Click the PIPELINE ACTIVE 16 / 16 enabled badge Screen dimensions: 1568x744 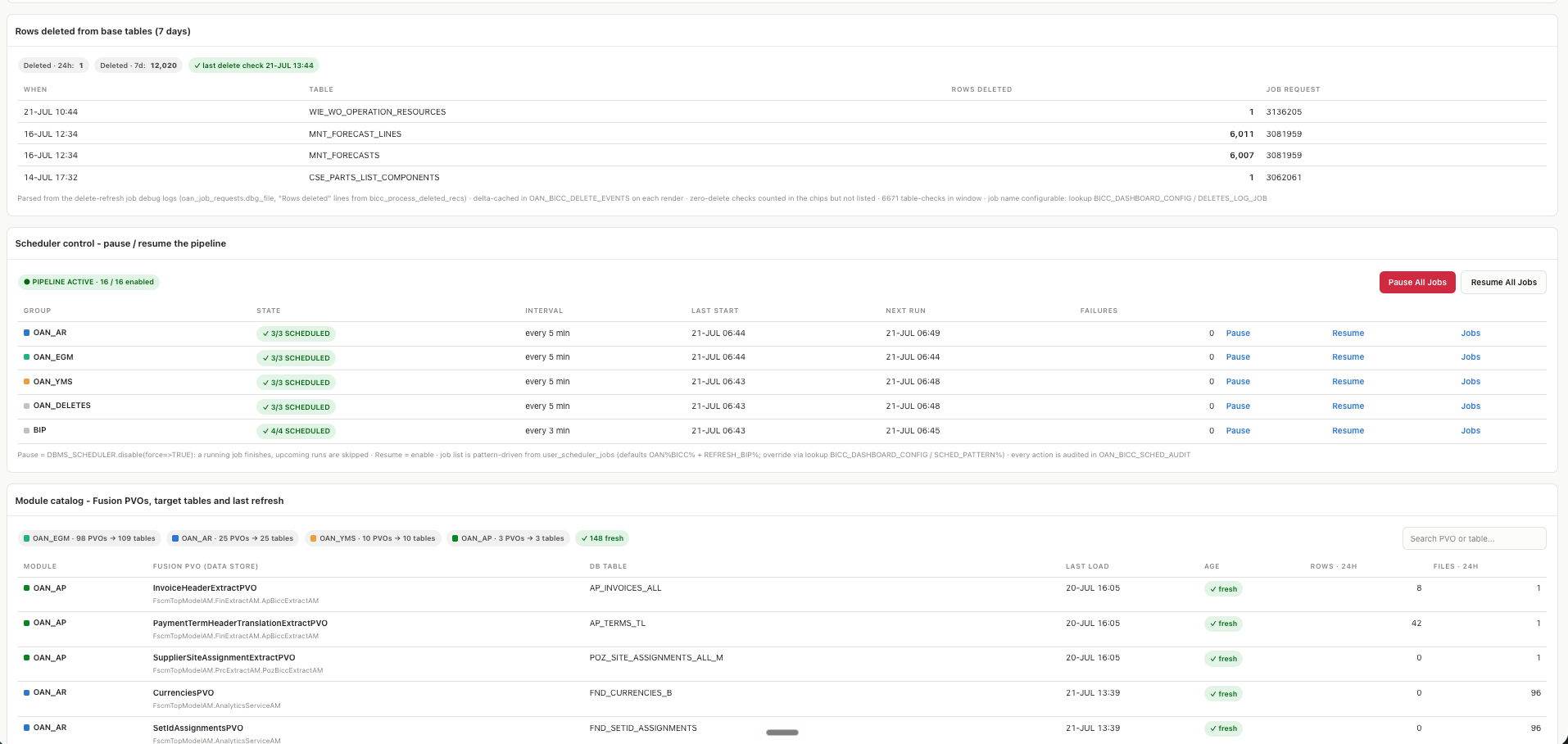[88, 282]
